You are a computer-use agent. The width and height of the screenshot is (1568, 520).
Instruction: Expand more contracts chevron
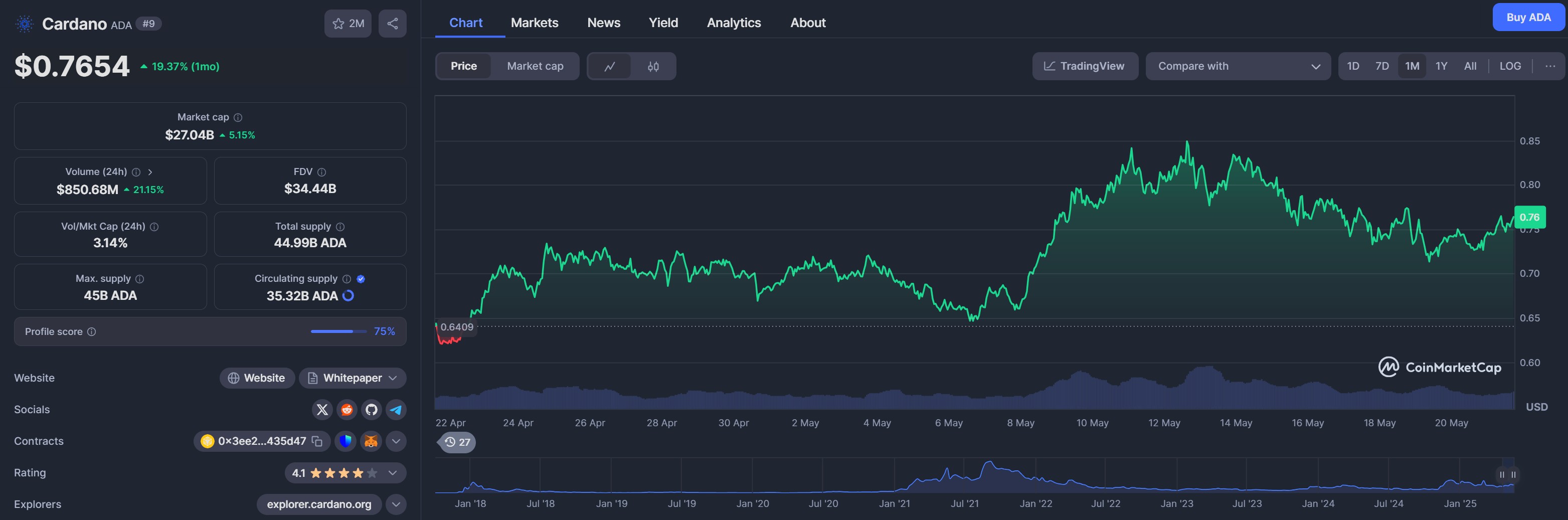click(396, 441)
